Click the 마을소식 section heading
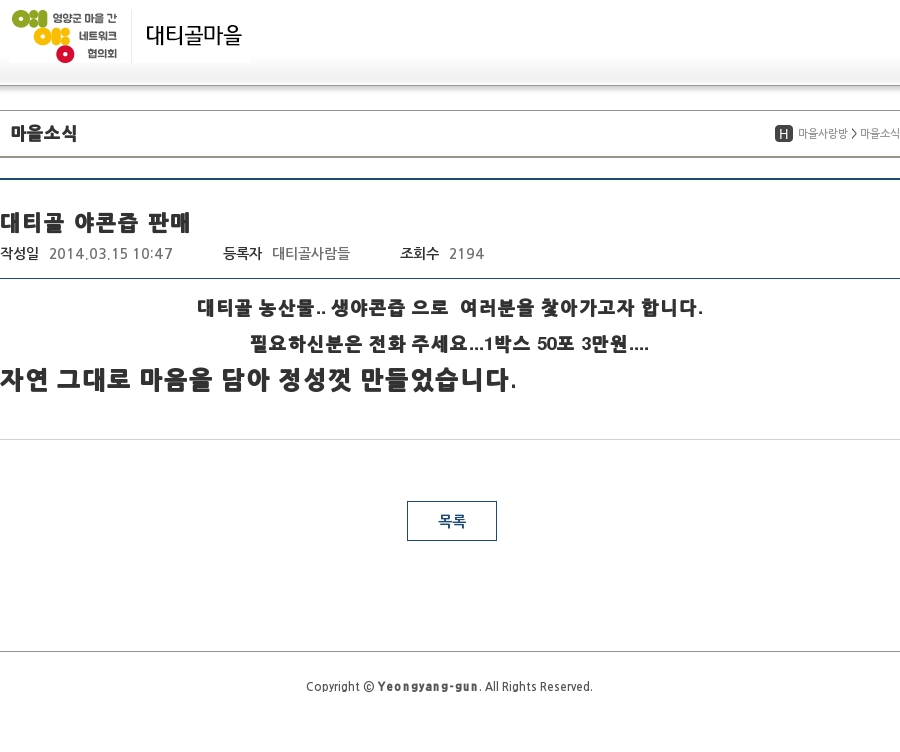Viewport: 900px width, 752px height. tap(44, 133)
